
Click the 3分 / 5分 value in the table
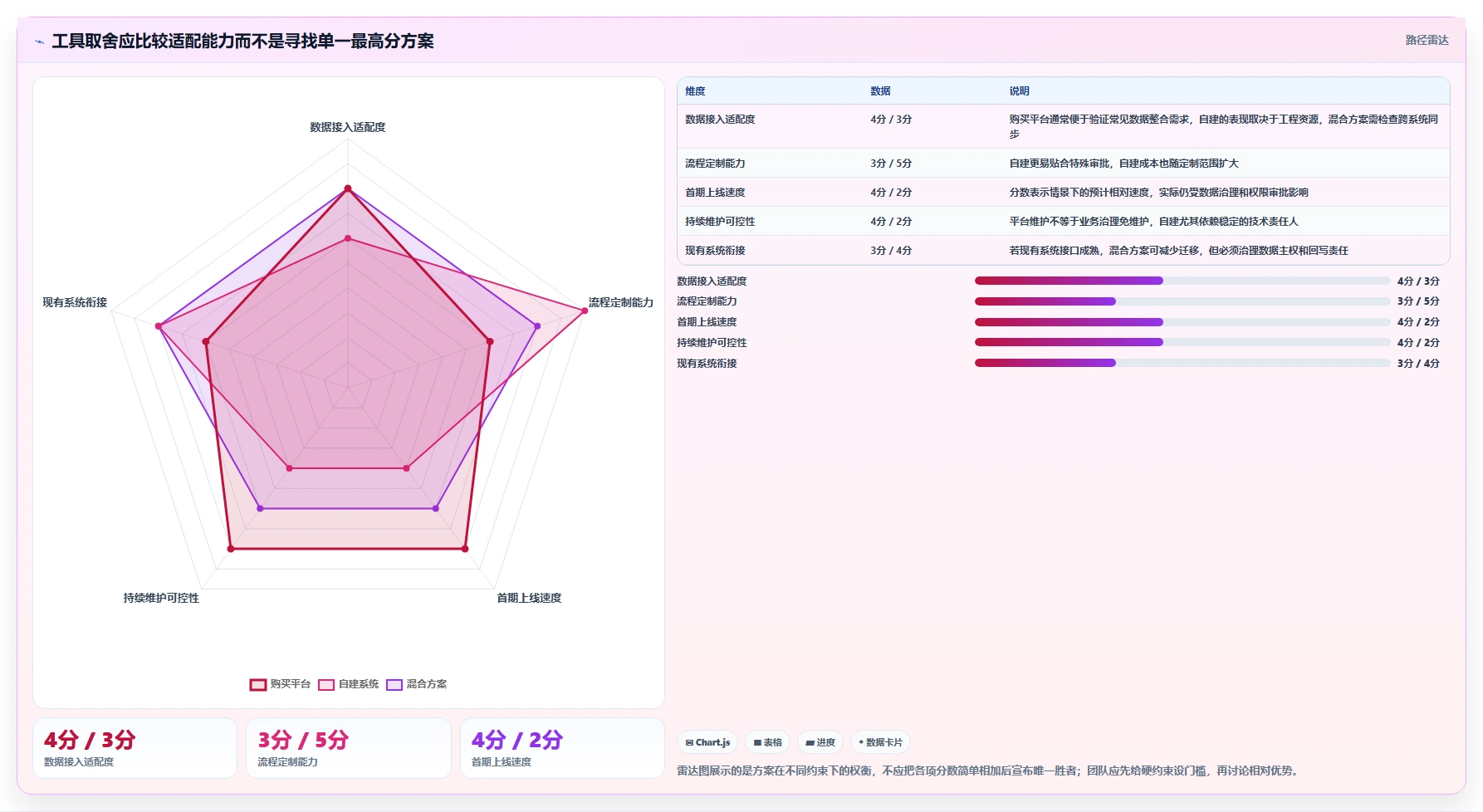point(891,164)
